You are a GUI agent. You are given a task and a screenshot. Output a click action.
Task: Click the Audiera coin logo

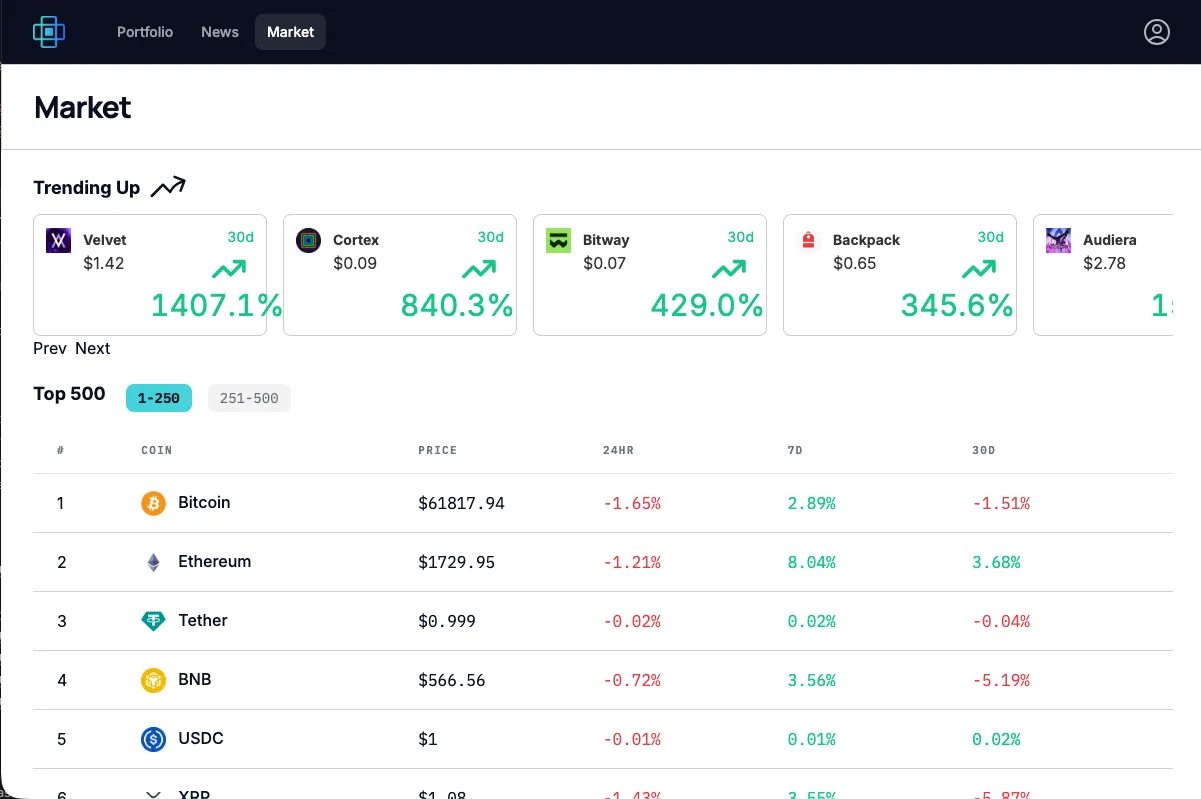pos(1058,240)
